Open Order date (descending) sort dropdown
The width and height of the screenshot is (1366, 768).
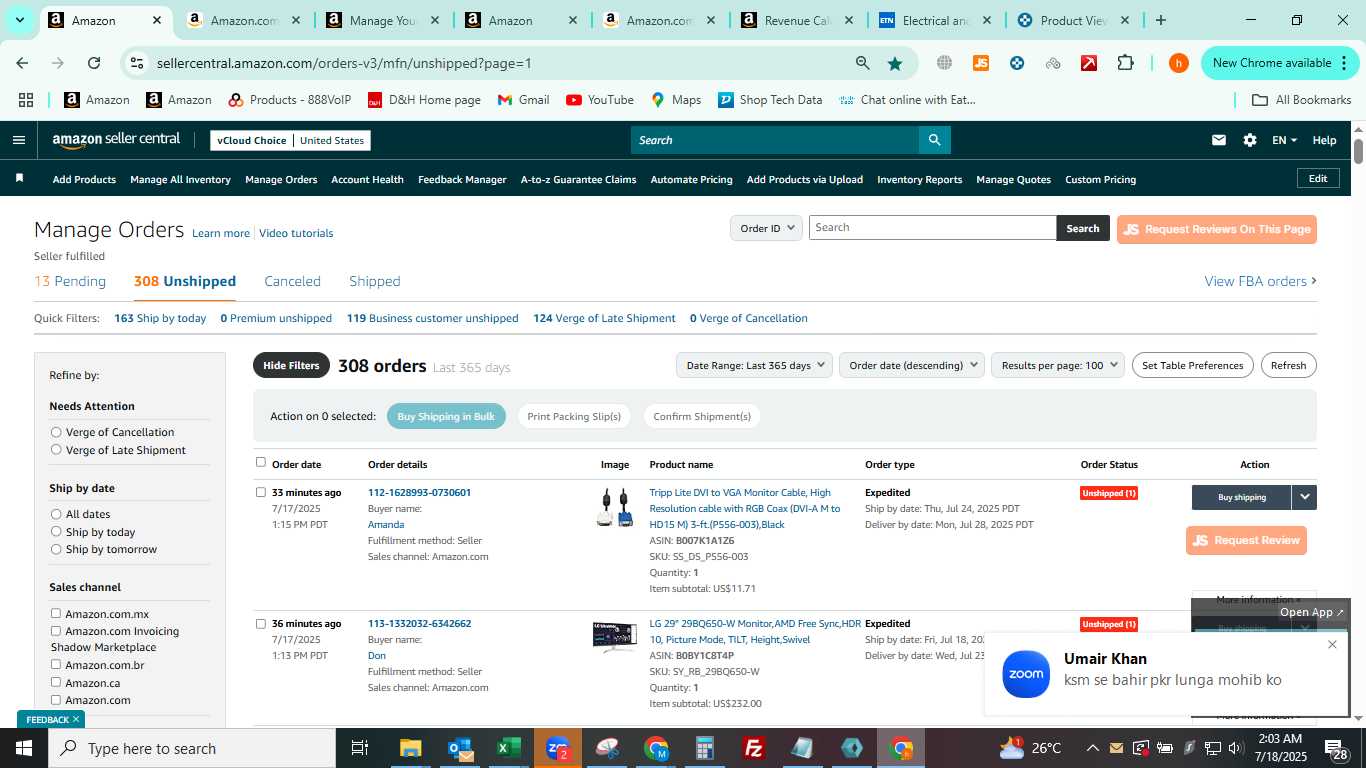(x=912, y=365)
